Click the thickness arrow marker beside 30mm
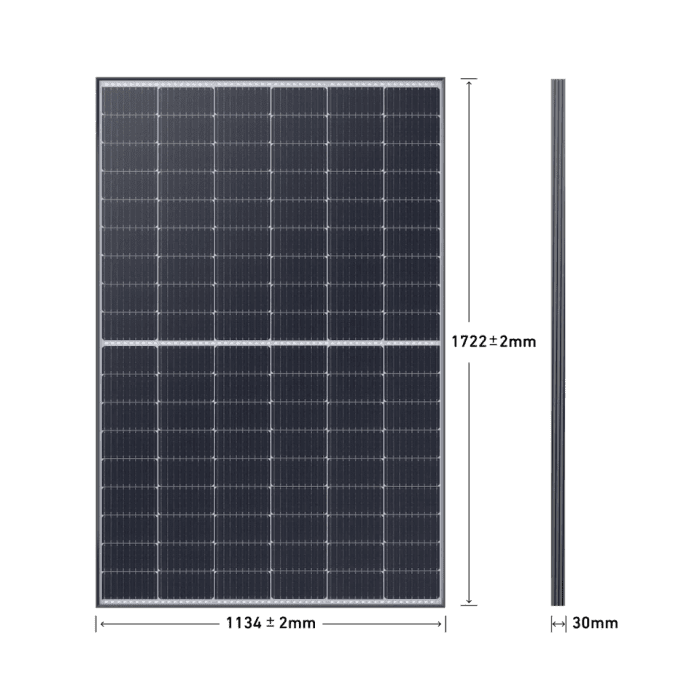 point(557,624)
